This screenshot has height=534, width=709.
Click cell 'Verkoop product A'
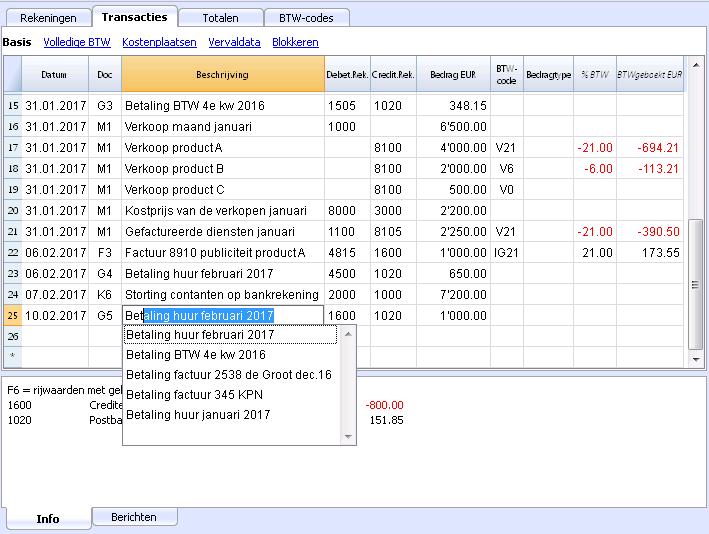[223, 147]
